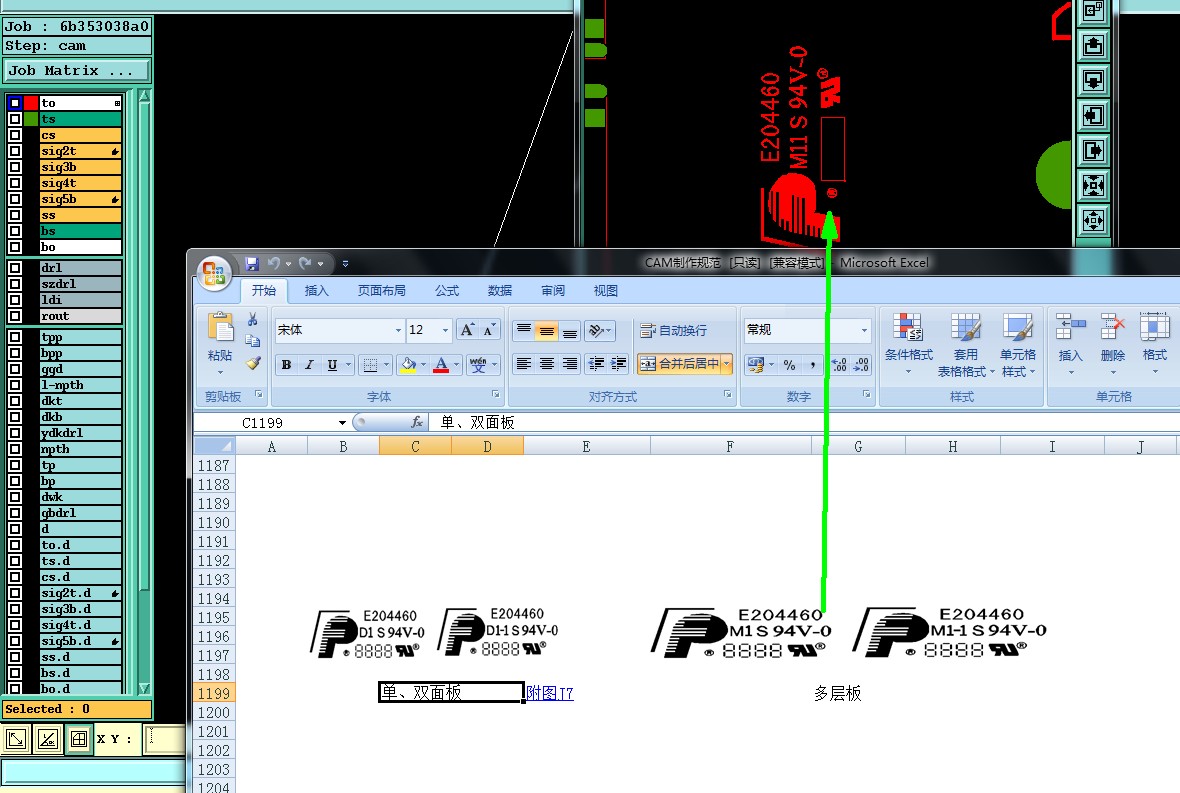Screen dimensions: 1180x793
Task: Toggle underline formatting
Action: [332, 365]
